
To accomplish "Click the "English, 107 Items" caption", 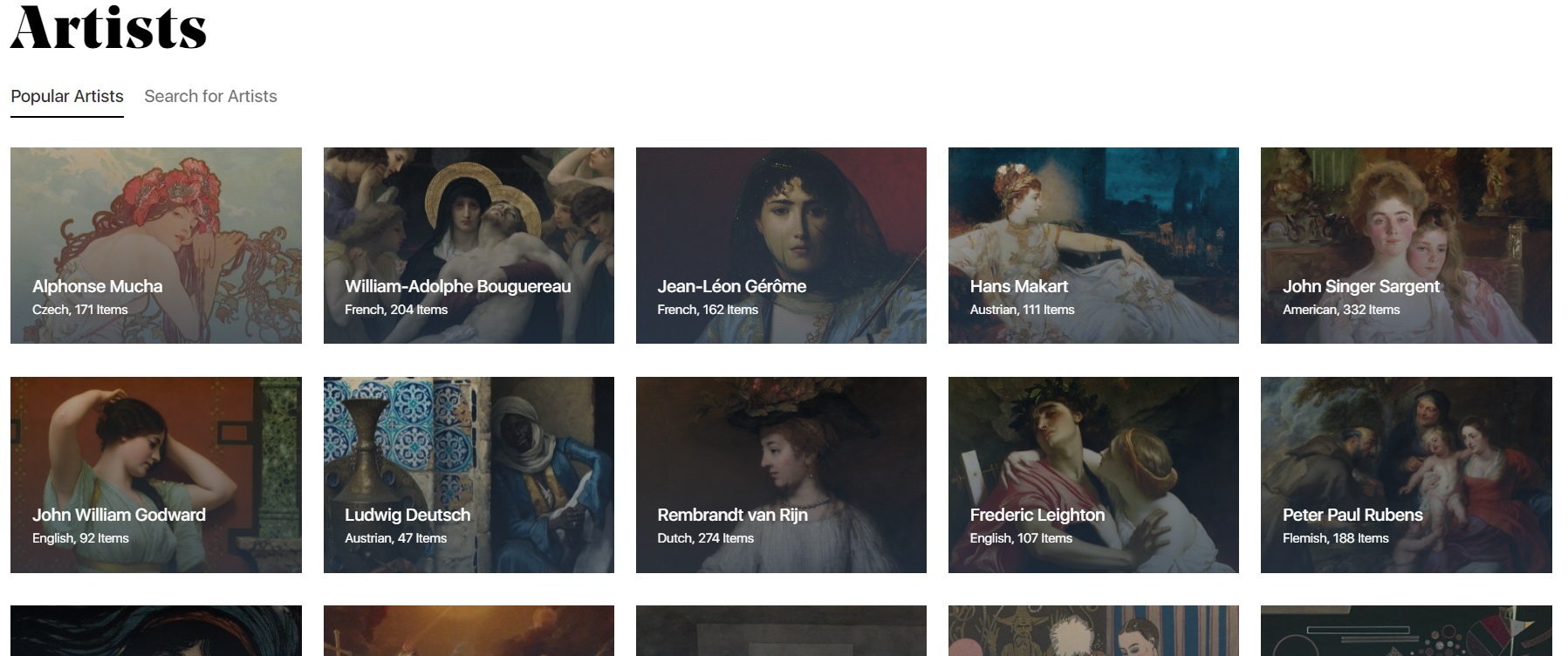I will point(1021,538).
